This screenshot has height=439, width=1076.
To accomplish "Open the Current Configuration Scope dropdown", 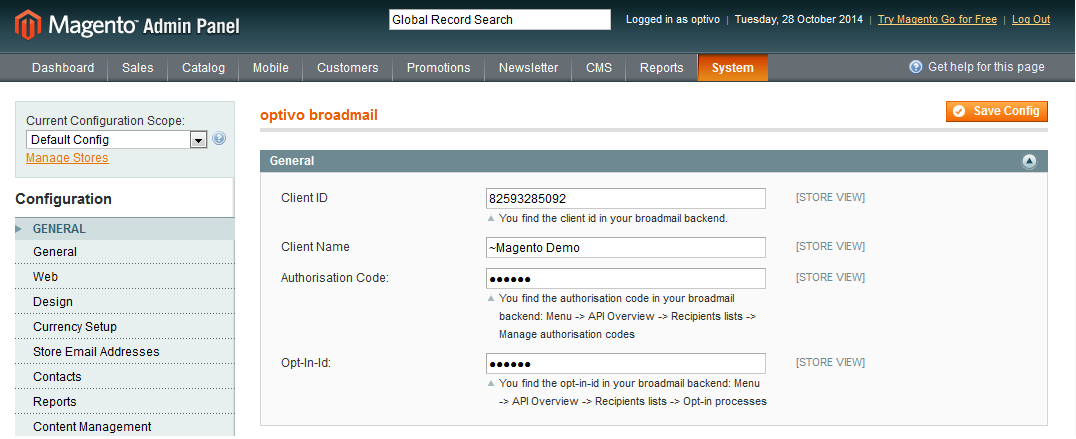I will (x=117, y=139).
